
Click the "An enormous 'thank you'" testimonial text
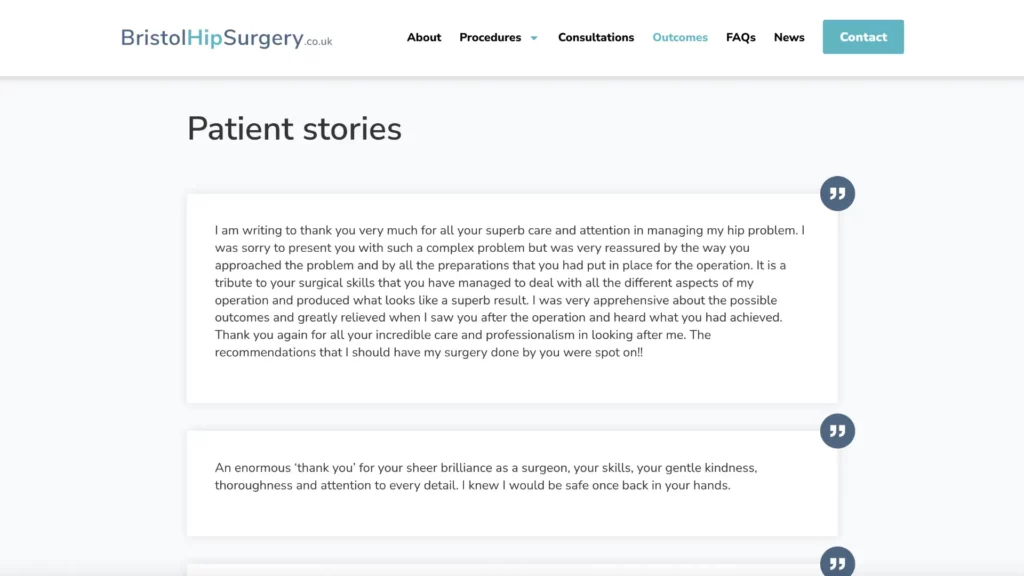[300, 468]
